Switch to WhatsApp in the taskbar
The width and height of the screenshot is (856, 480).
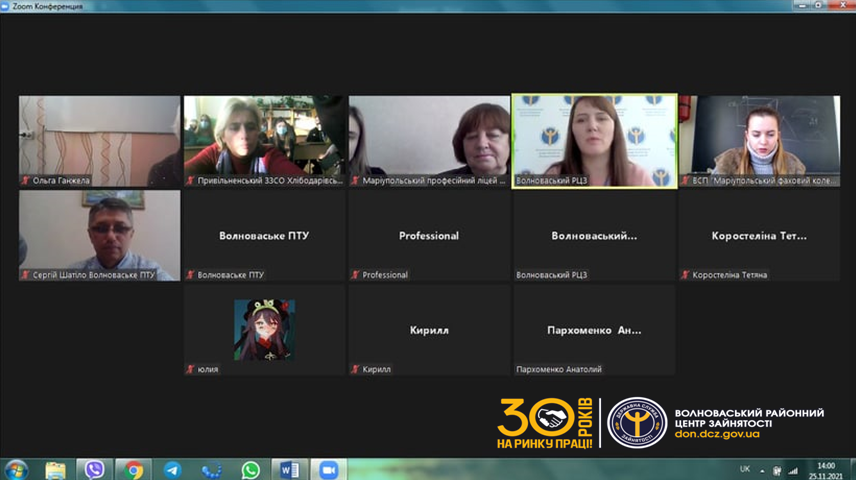(x=250, y=469)
